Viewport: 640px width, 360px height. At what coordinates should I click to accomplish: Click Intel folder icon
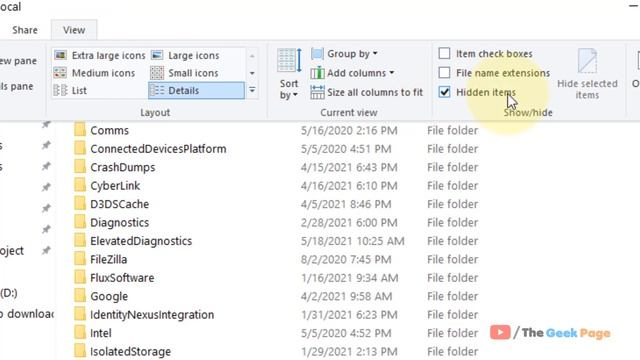pyautogui.click(x=80, y=333)
